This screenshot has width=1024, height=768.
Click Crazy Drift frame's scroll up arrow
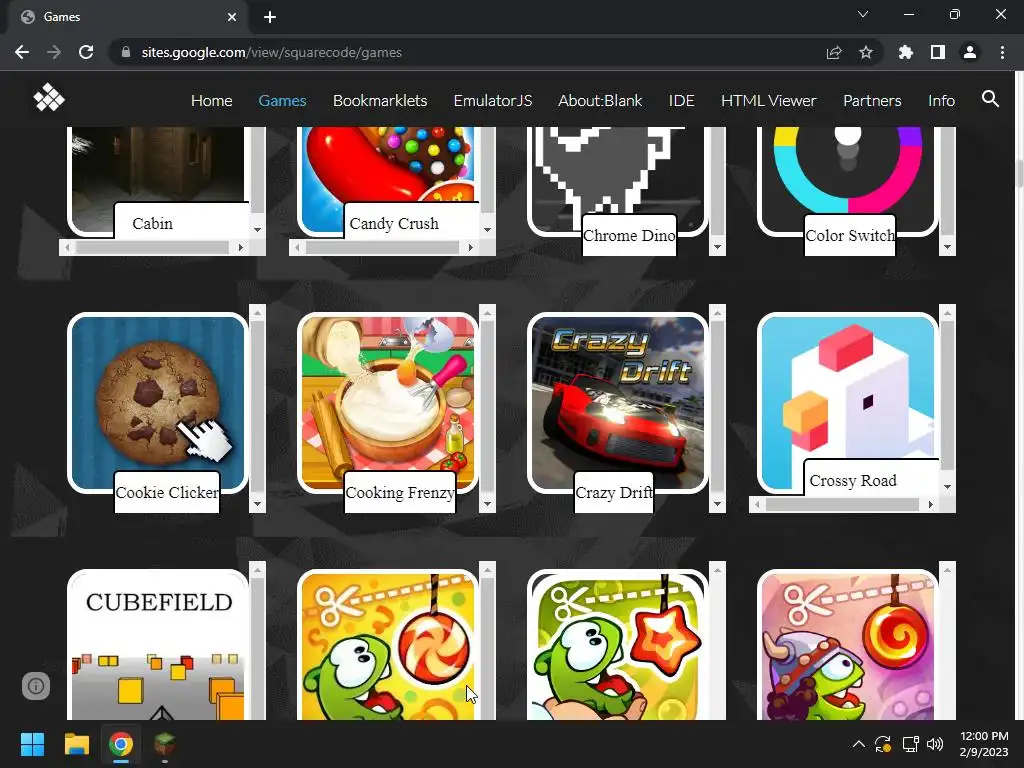[x=717, y=313]
